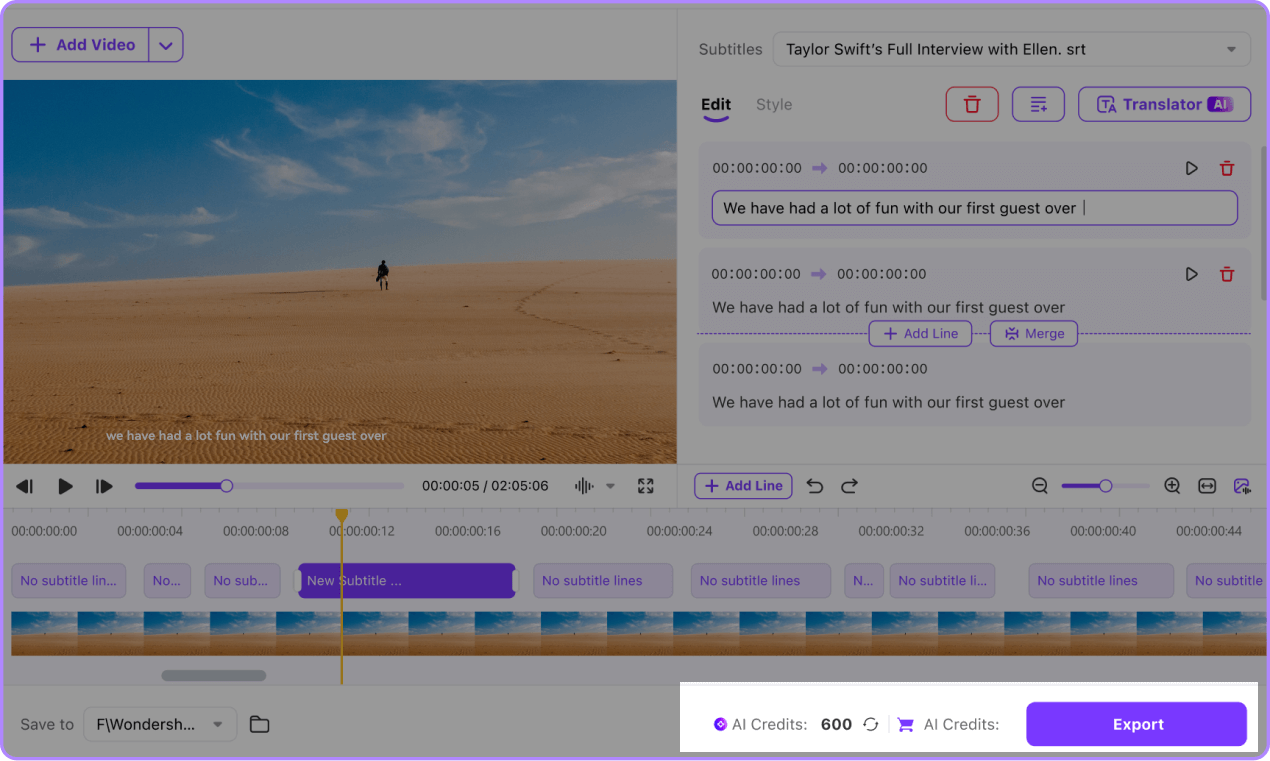1270x761 pixels.
Task: Open the waveform display options dropdown
Action: point(608,486)
